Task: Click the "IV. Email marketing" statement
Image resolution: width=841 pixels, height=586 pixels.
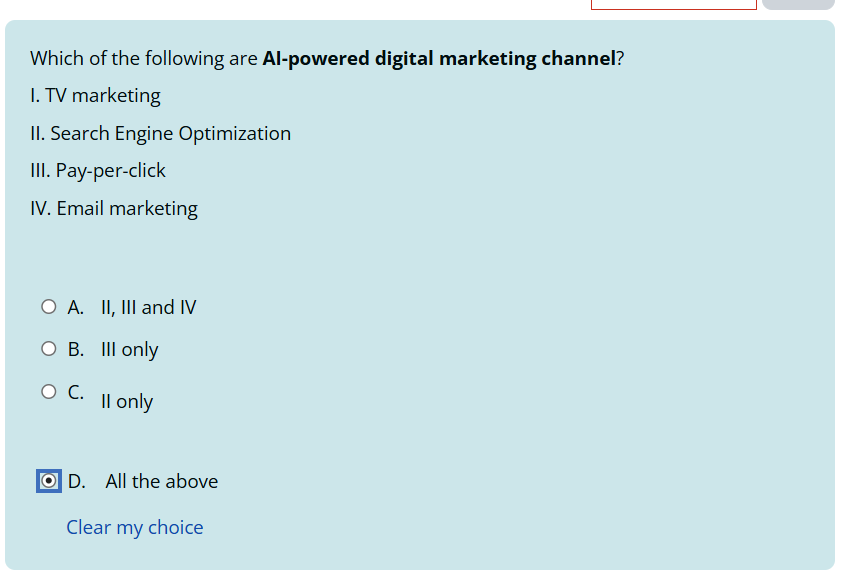Action: pos(114,209)
